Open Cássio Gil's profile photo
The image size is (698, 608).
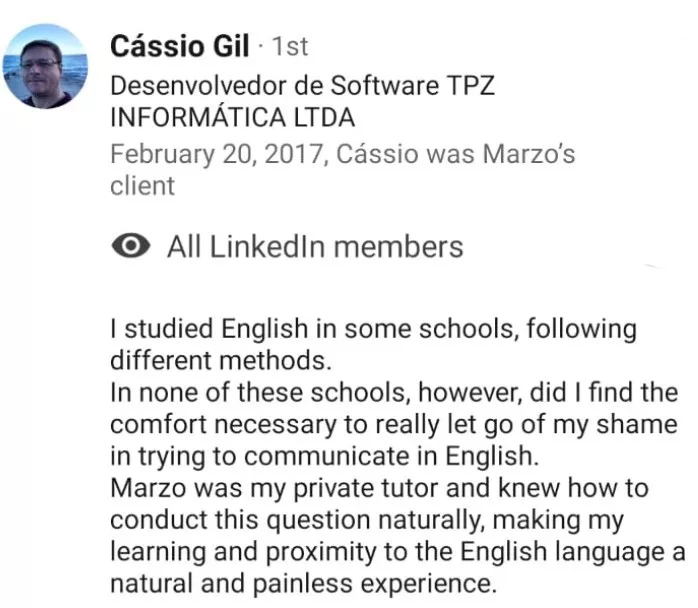click(x=45, y=66)
